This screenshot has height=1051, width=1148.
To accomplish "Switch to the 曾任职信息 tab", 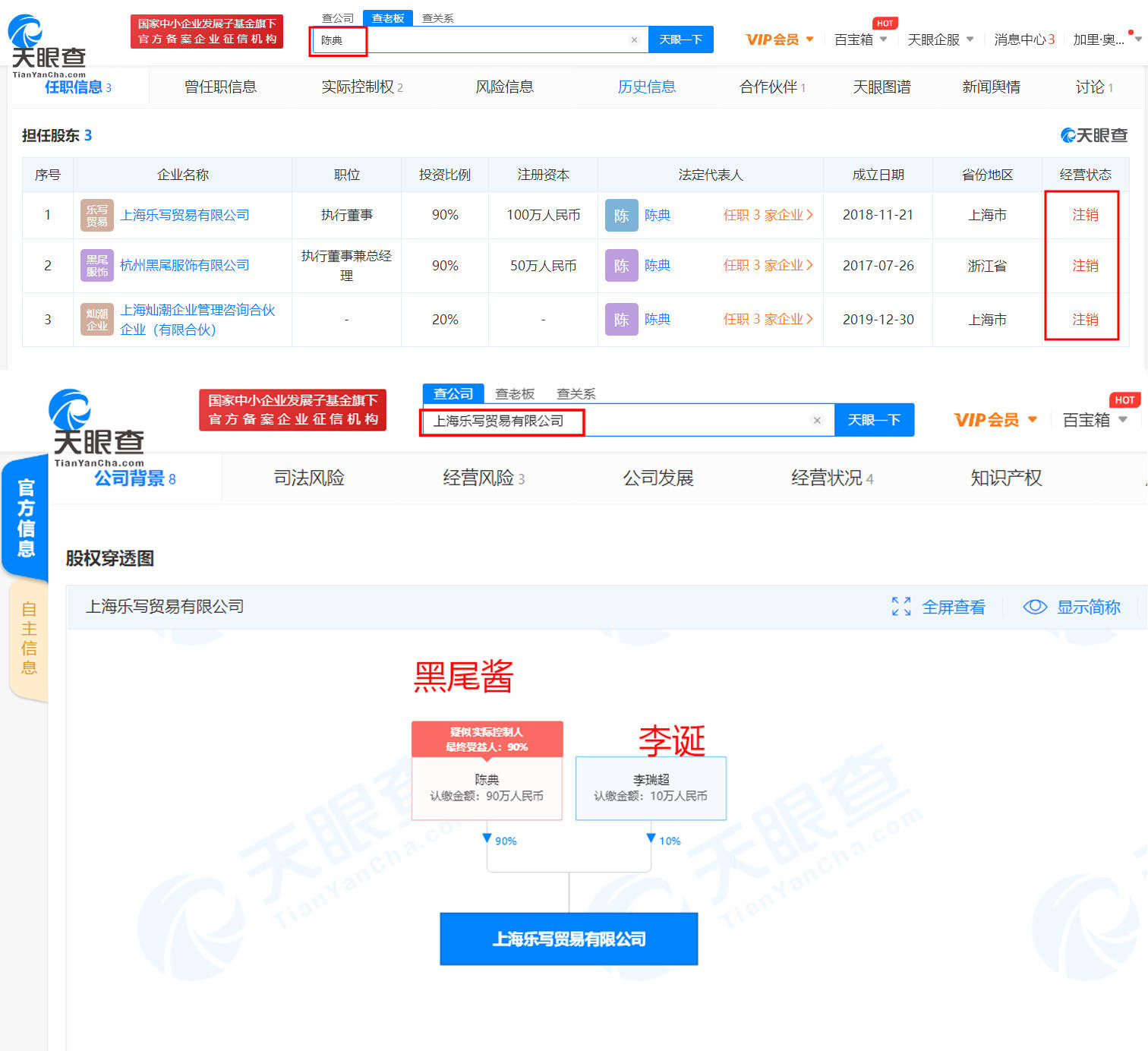I will pos(220,87).
